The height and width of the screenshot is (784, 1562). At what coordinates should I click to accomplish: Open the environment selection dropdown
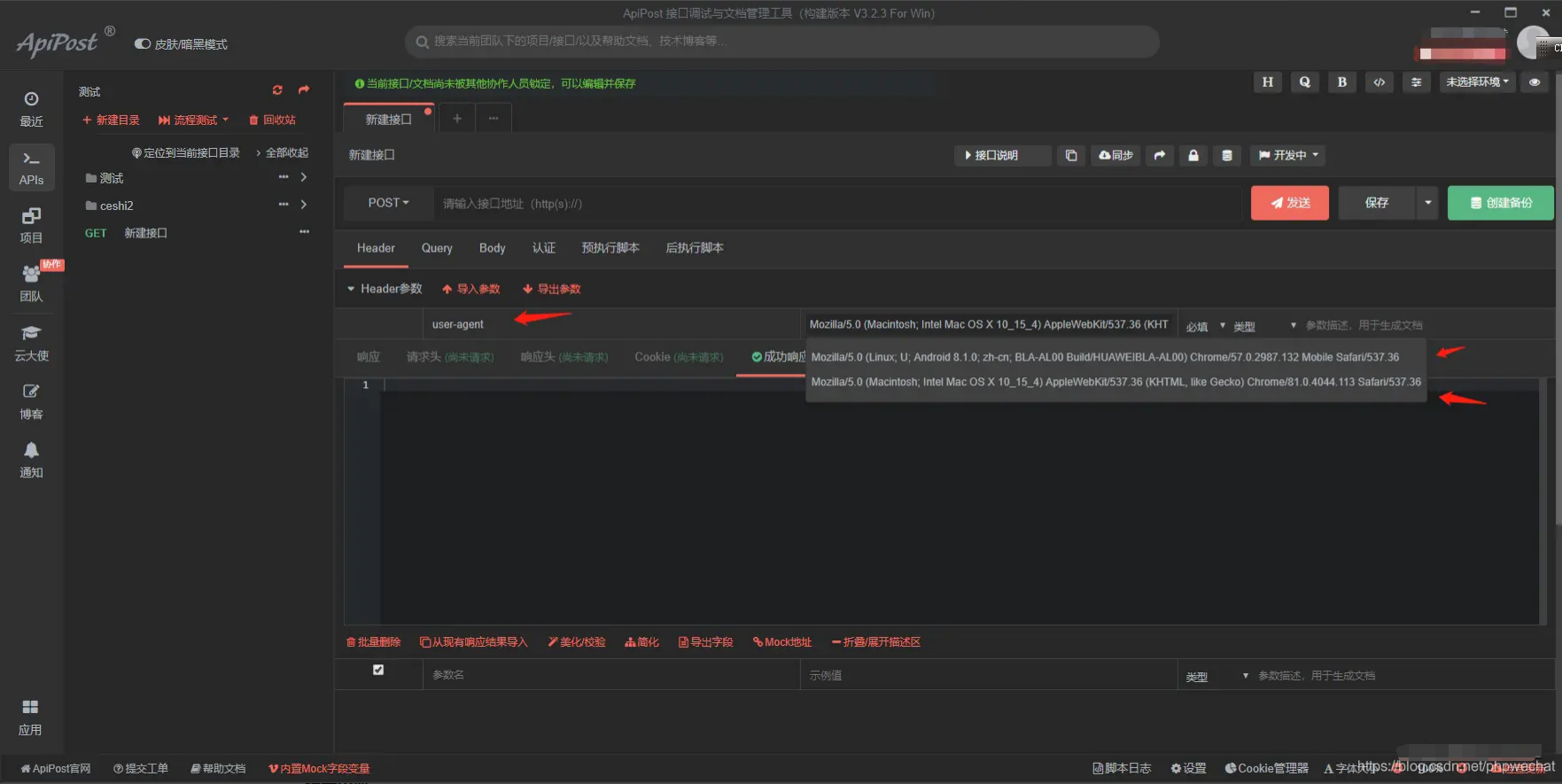[1477, 82]
